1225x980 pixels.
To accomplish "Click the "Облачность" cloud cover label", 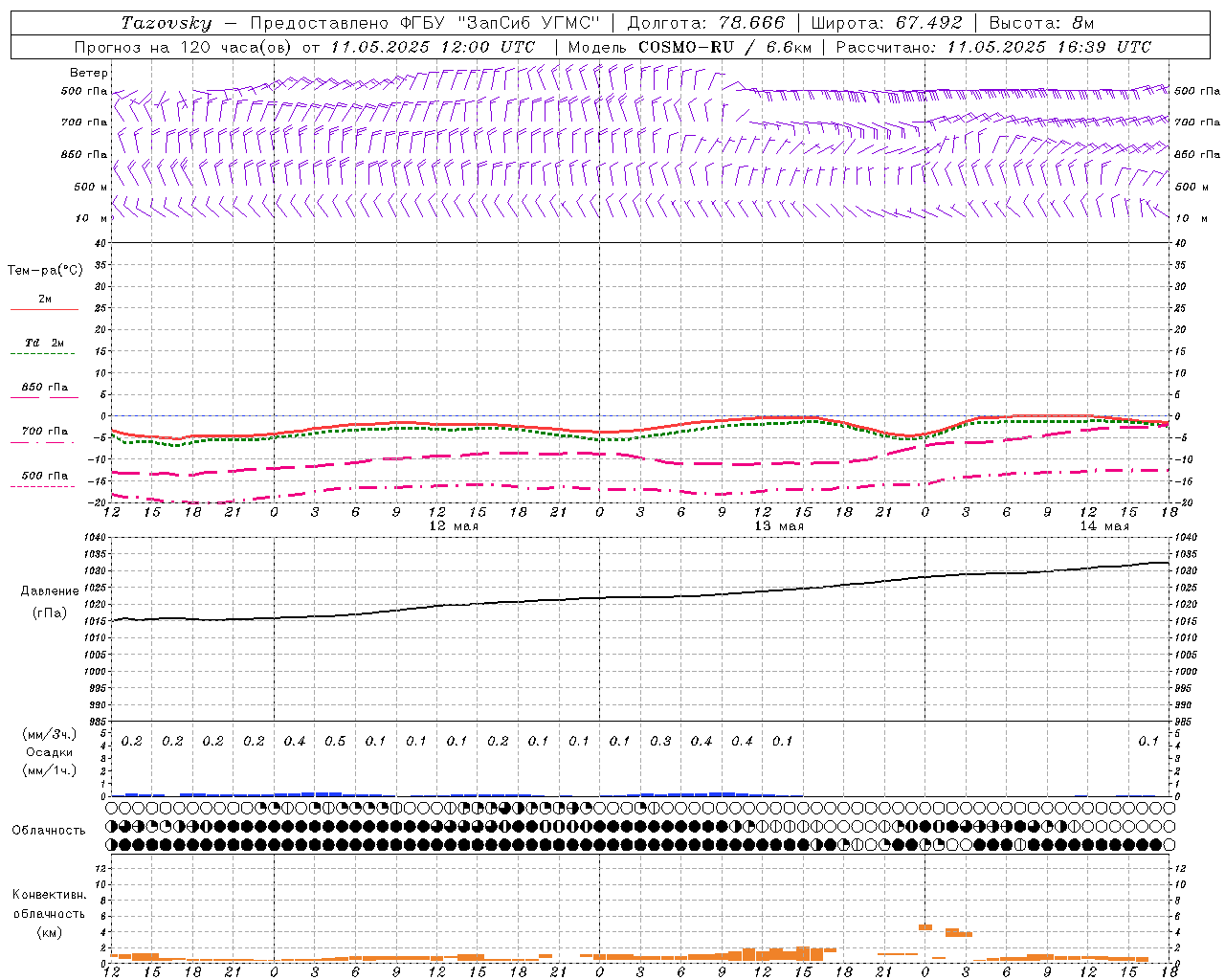I will click(49, 831).
